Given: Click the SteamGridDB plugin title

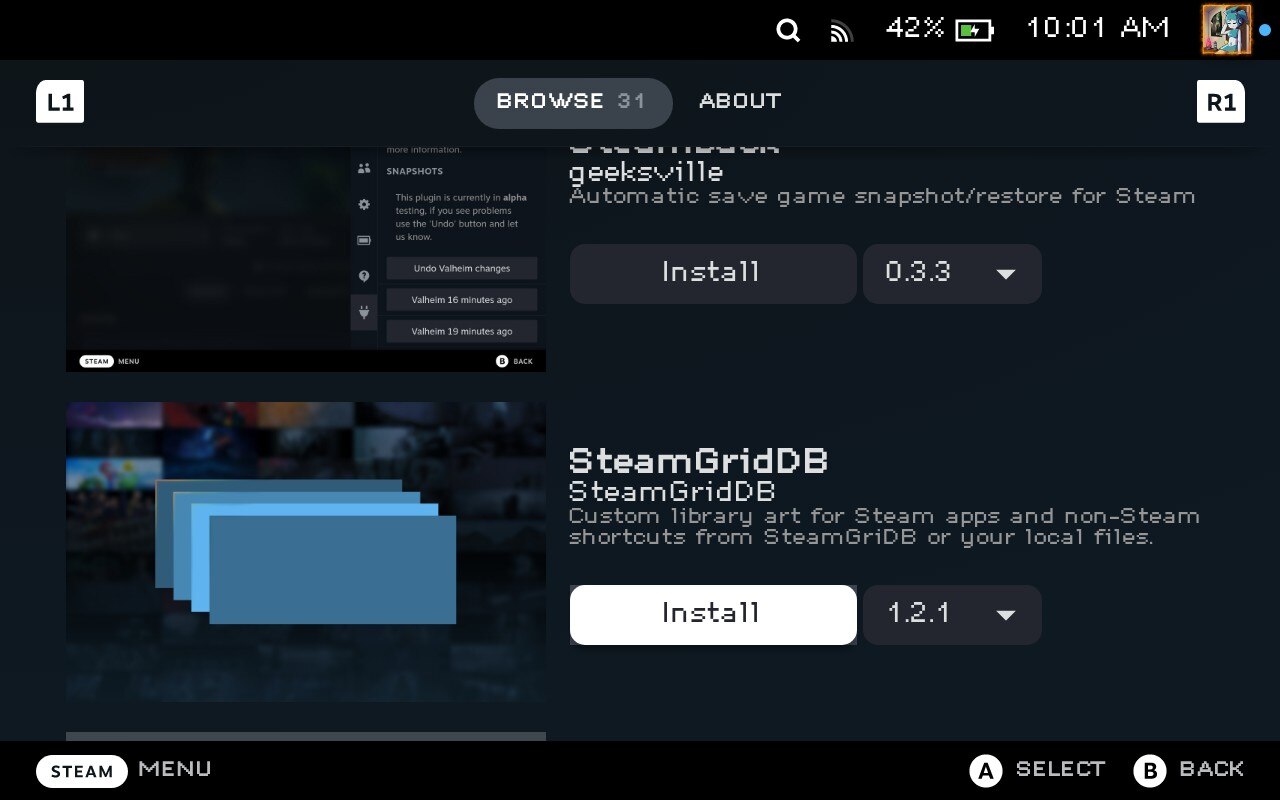Looking at the screenshot, I should [x=698, y=462].
